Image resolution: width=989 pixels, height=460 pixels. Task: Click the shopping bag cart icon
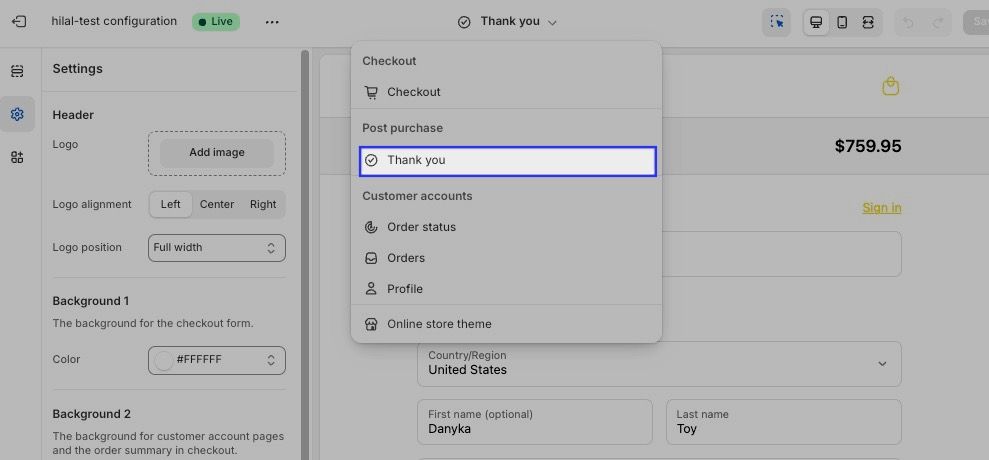890,87
